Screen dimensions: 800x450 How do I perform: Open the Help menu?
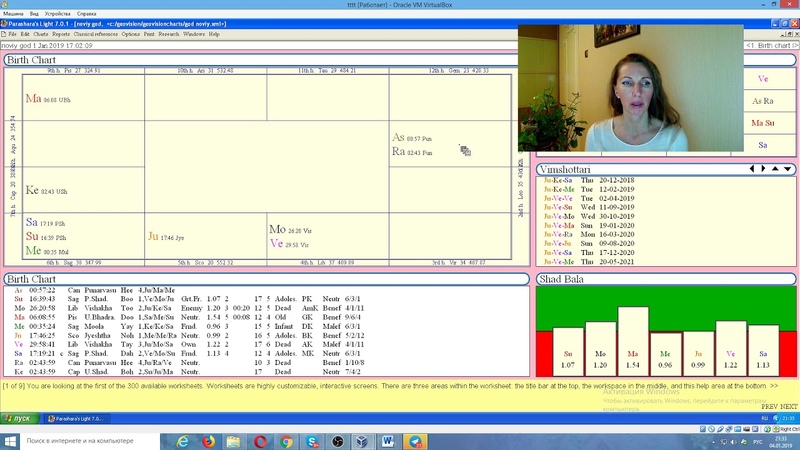pos(214,34)
